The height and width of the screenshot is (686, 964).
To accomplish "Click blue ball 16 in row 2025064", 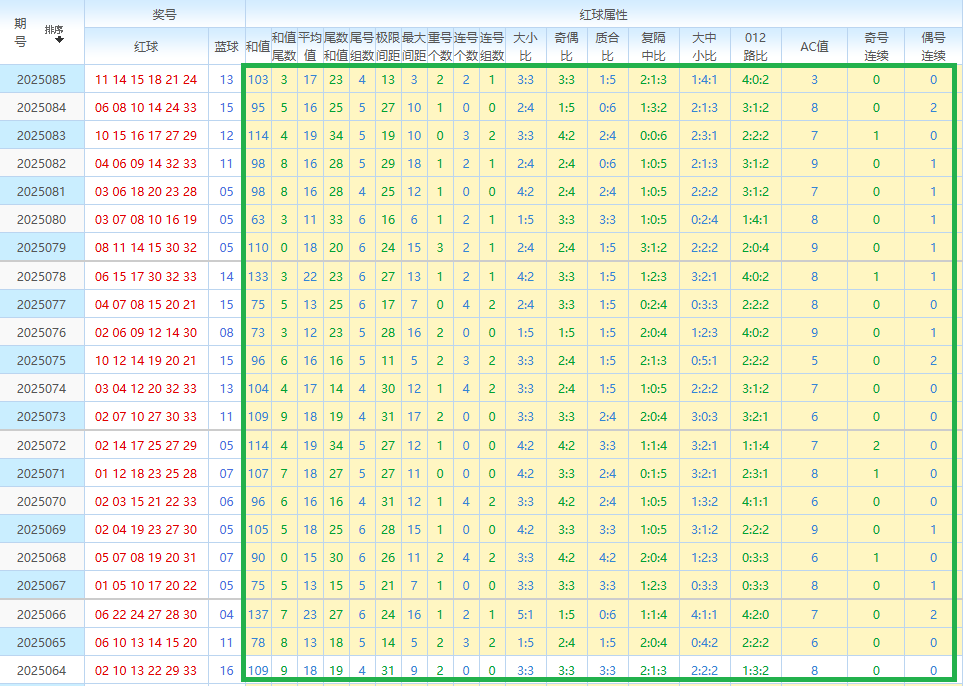I will click(227, 671).
